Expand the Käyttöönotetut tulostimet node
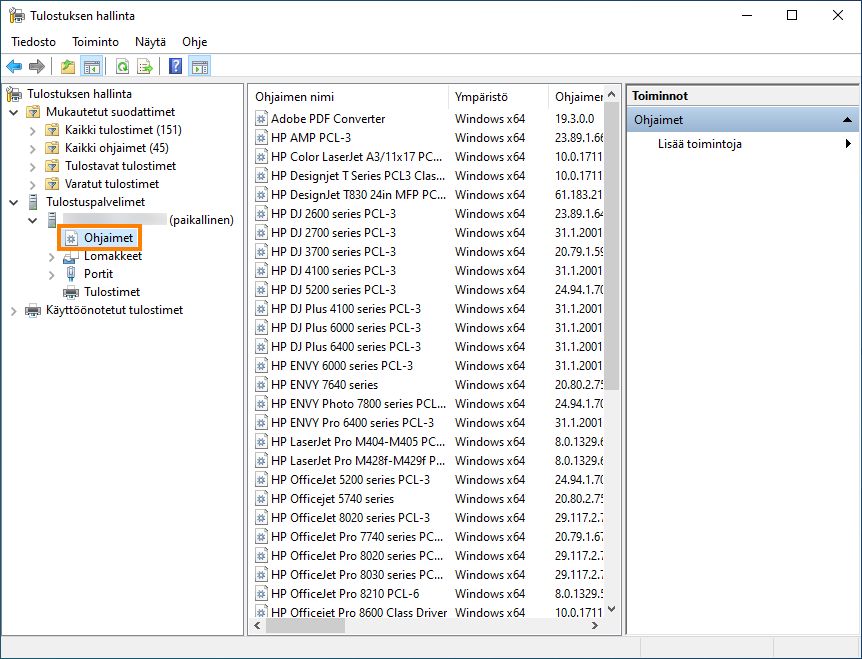The width and height of the screenshot is (862, 659). pyautogui.click(x=13, y=310)
